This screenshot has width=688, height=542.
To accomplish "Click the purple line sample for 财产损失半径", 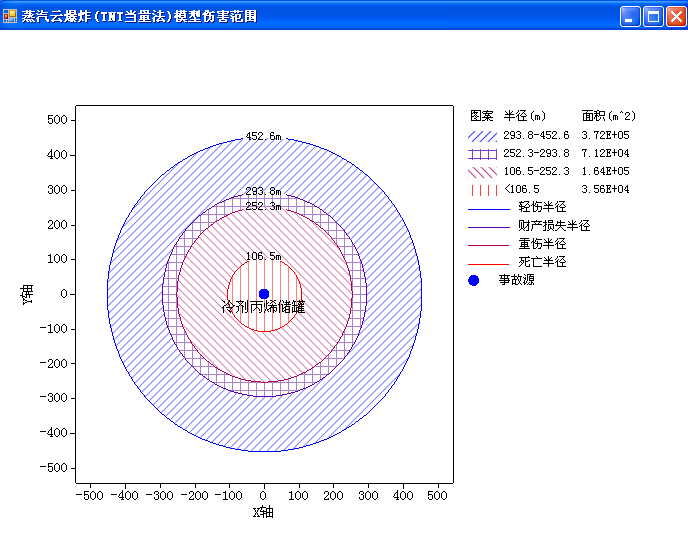I will (x=488, y=227).
